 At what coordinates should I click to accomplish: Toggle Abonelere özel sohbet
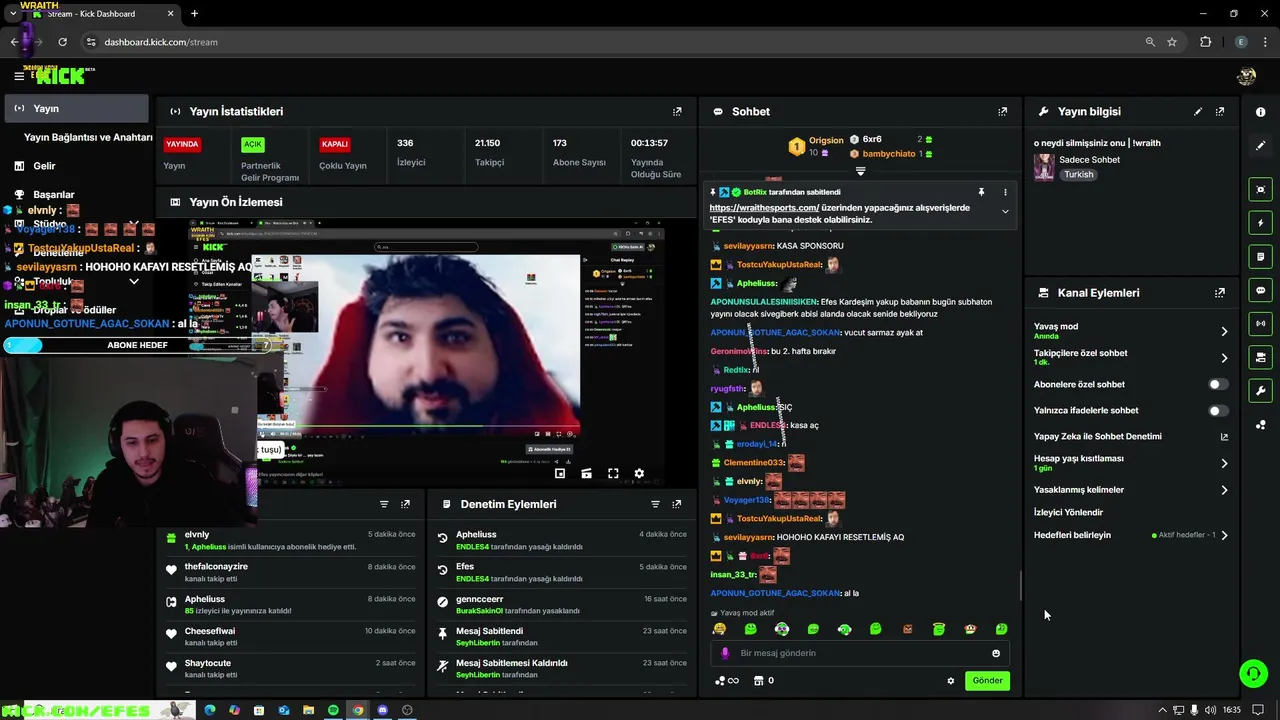[1217, 384]
